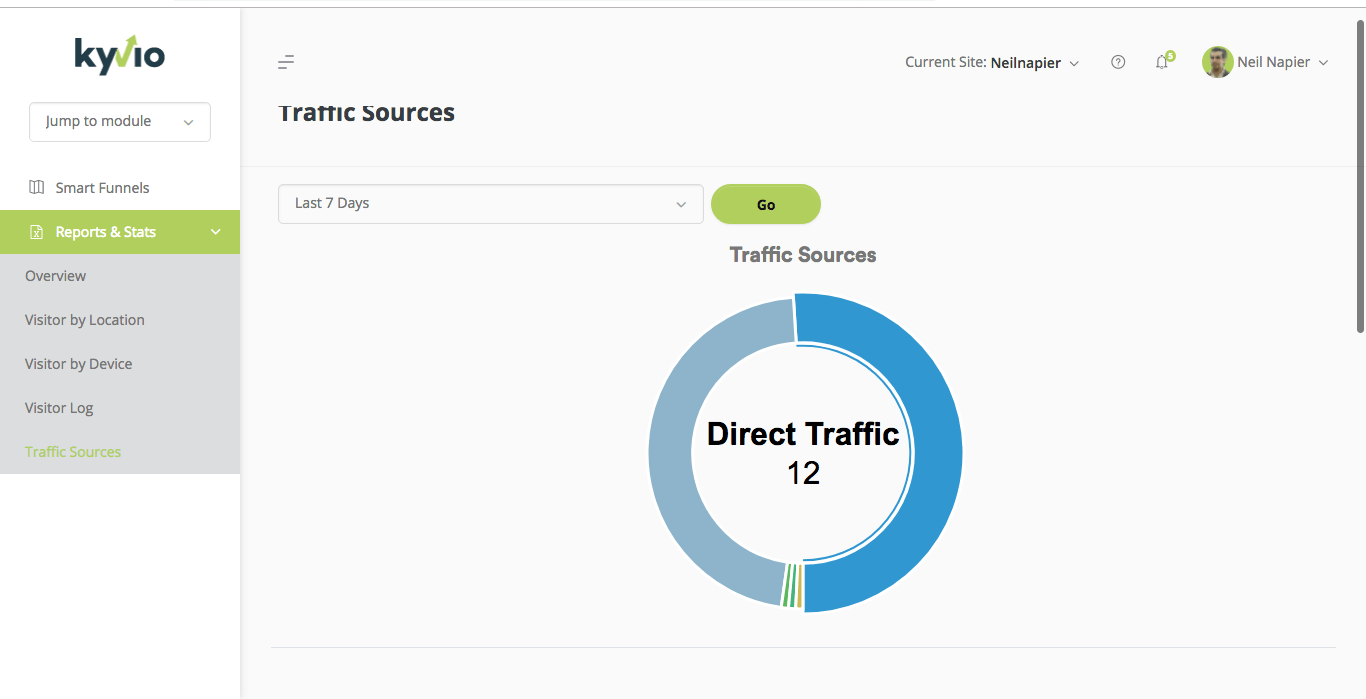
Task: Open the help question mark icon
Action: coord(1118,62)
